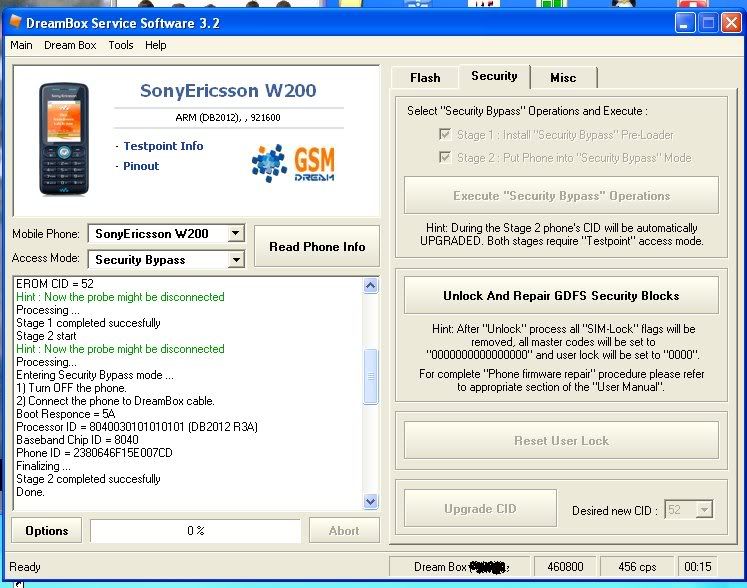Click log line 'Boot Responce = 5A'
This screenshot has height=588, width=747.
coord(66,414)
